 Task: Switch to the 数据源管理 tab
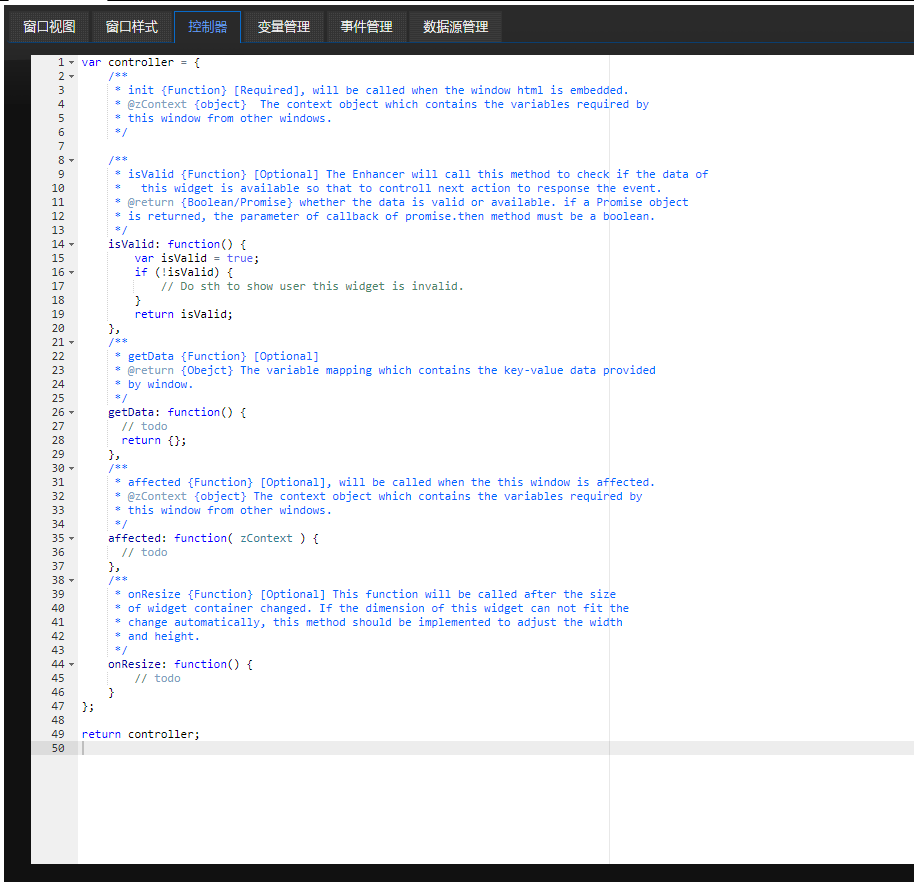point(455,27)
